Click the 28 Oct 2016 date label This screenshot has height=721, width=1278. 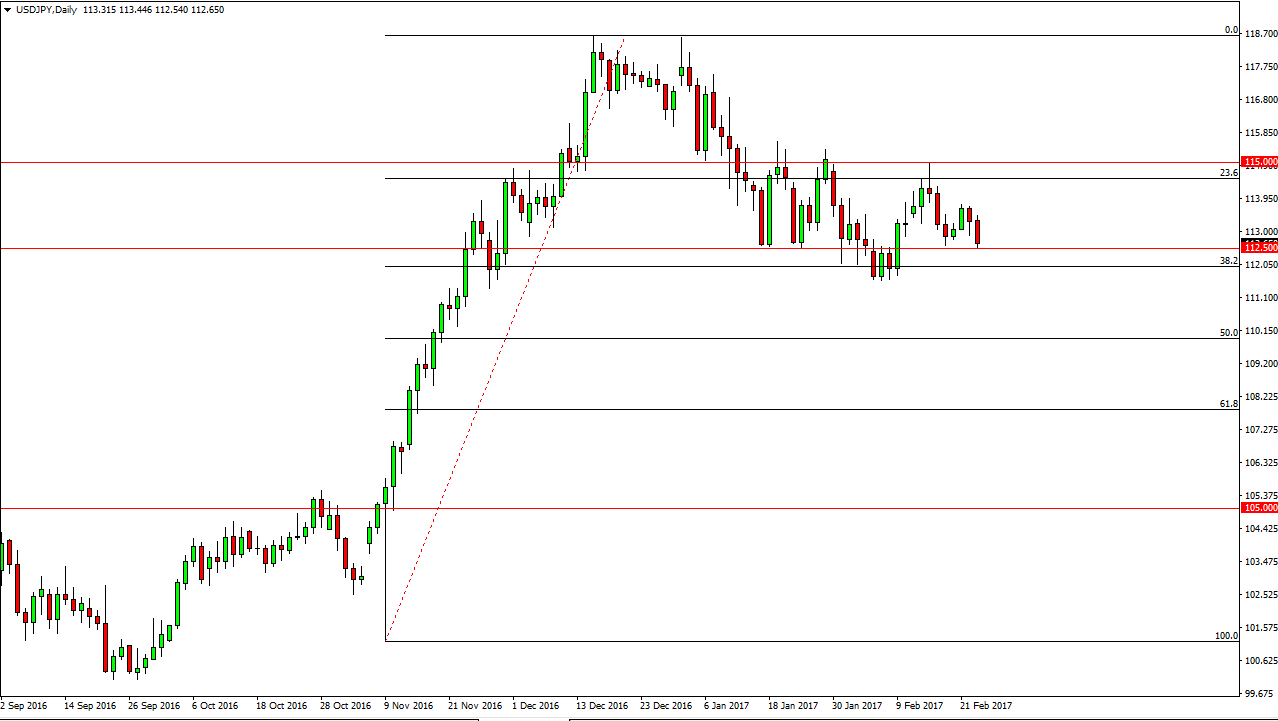click(x=345, y=706)
